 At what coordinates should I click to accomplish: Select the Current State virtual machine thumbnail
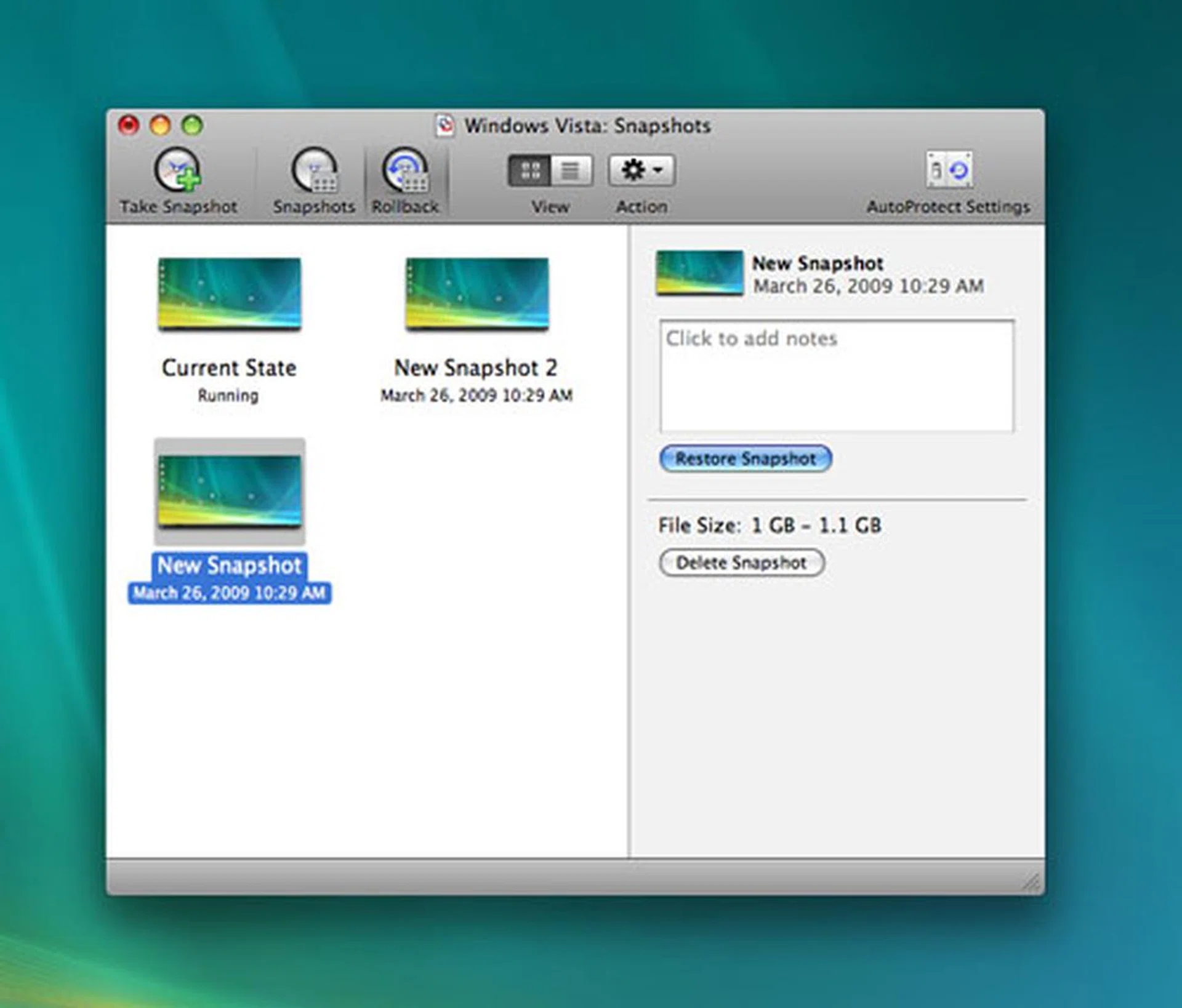228,295
